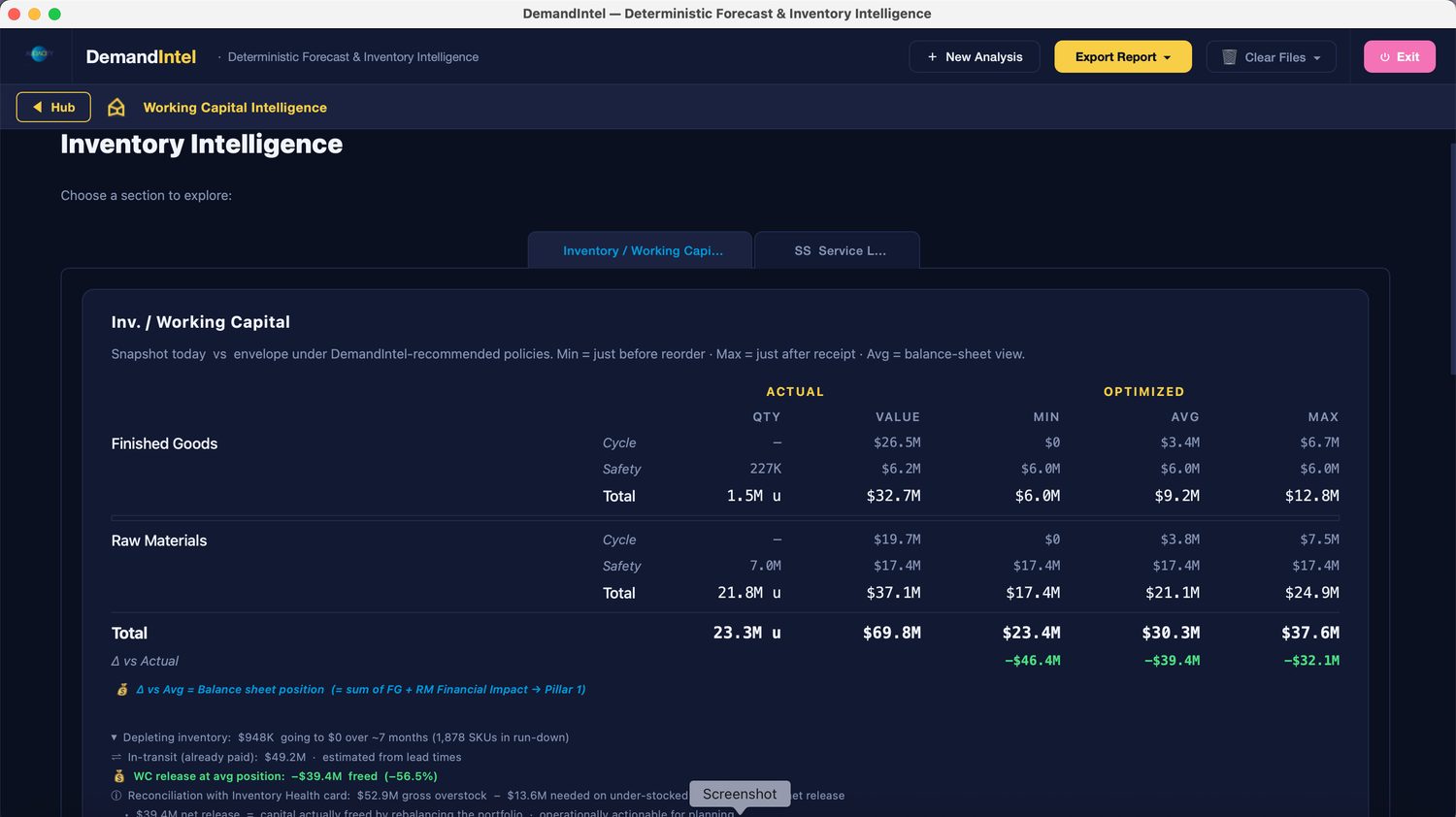Click the vertical page scrollbar
This screenshot has height=817, width=1456.
coord(1452,258)
